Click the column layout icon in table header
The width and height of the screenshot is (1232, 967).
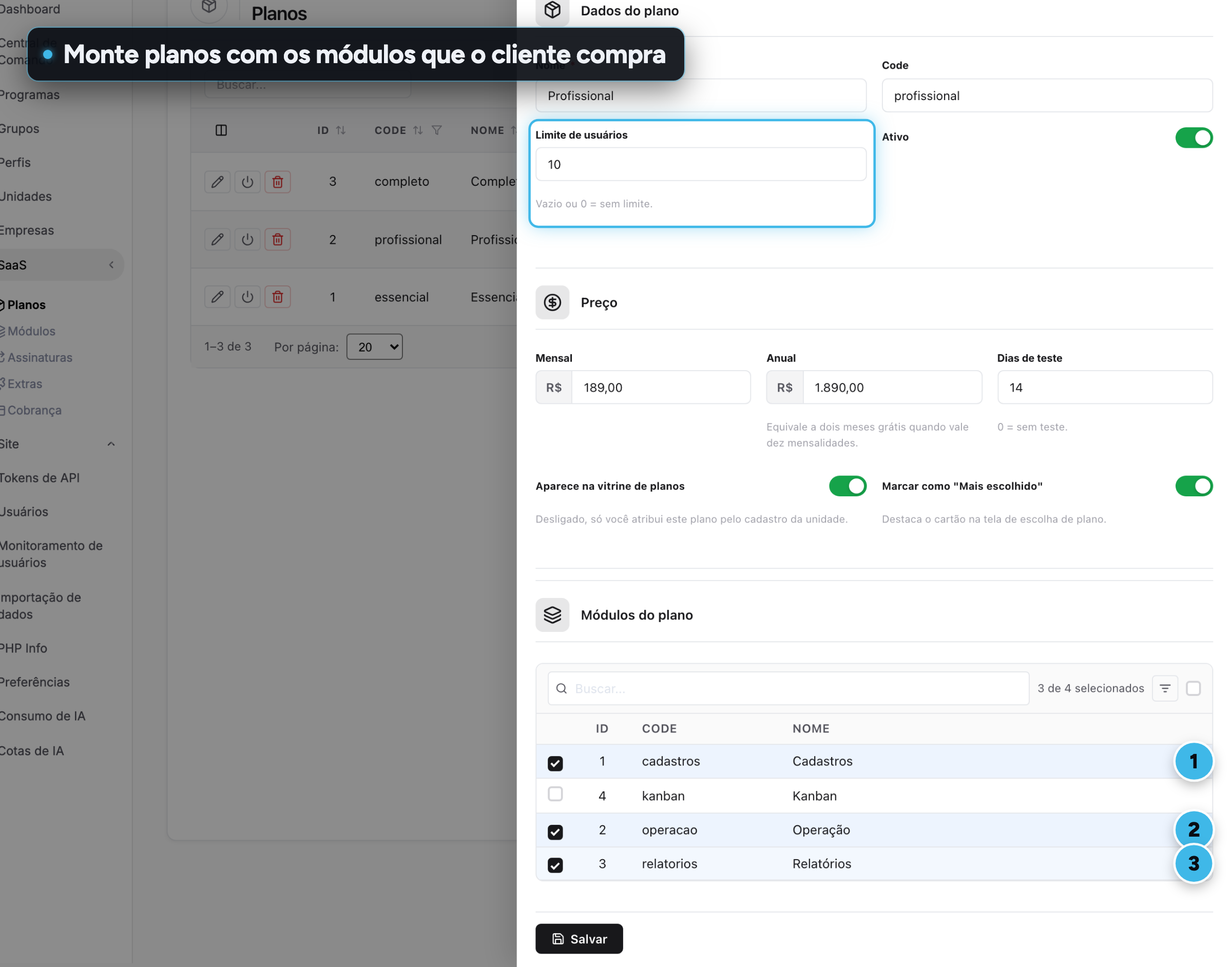coord(221,130)
